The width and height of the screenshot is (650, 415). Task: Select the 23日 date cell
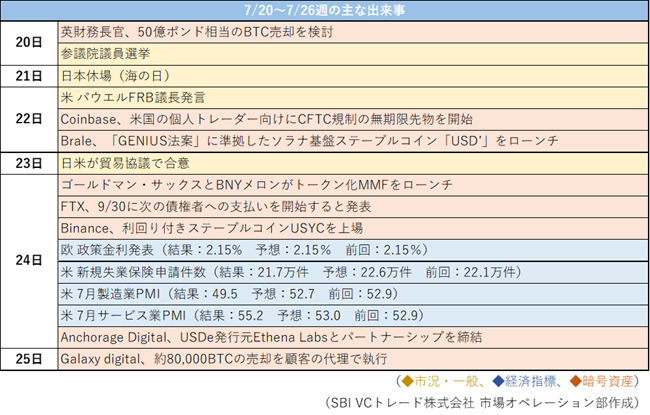(29, 163)
